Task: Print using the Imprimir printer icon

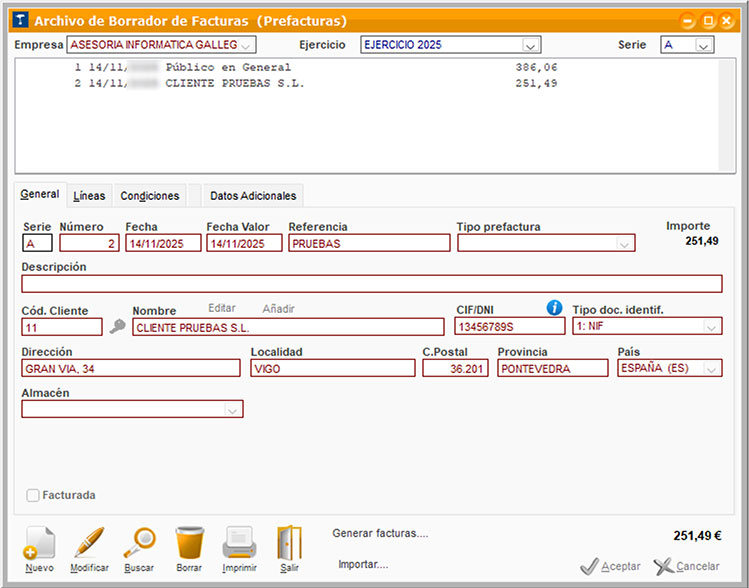Action: click(x=239, y=543)
